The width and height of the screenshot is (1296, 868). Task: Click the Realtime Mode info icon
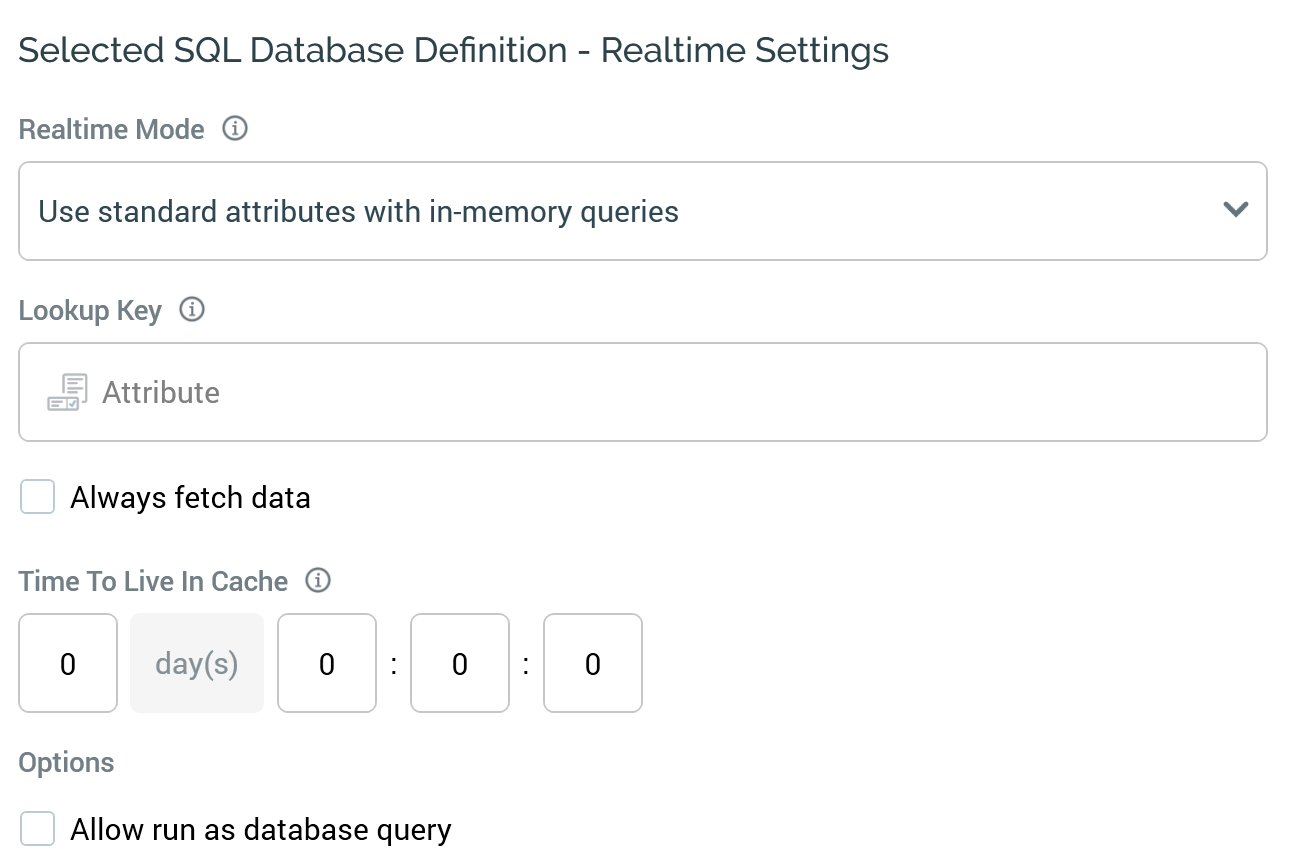click(x=235, y=129)
